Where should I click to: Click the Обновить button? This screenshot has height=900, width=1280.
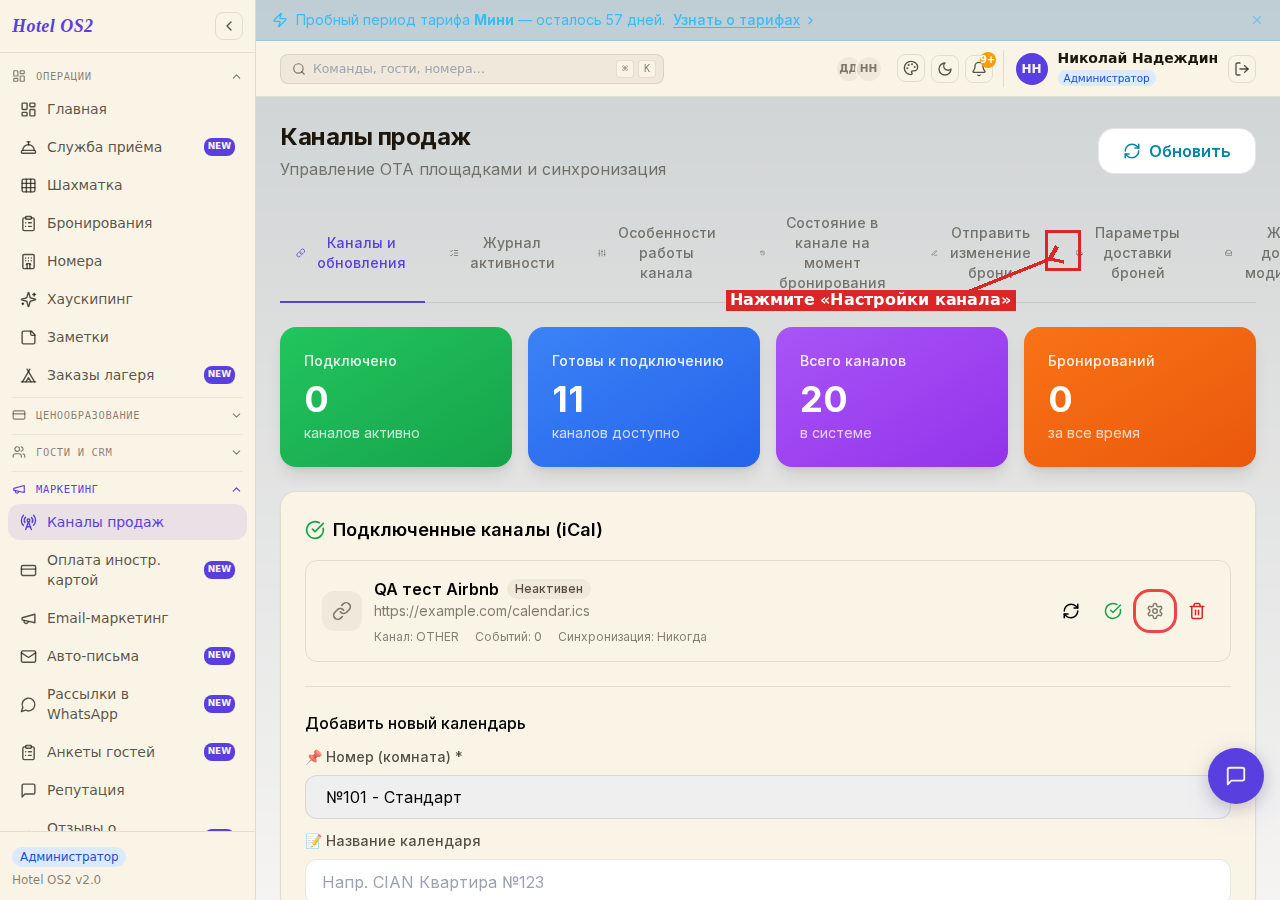pos(1177,151)
